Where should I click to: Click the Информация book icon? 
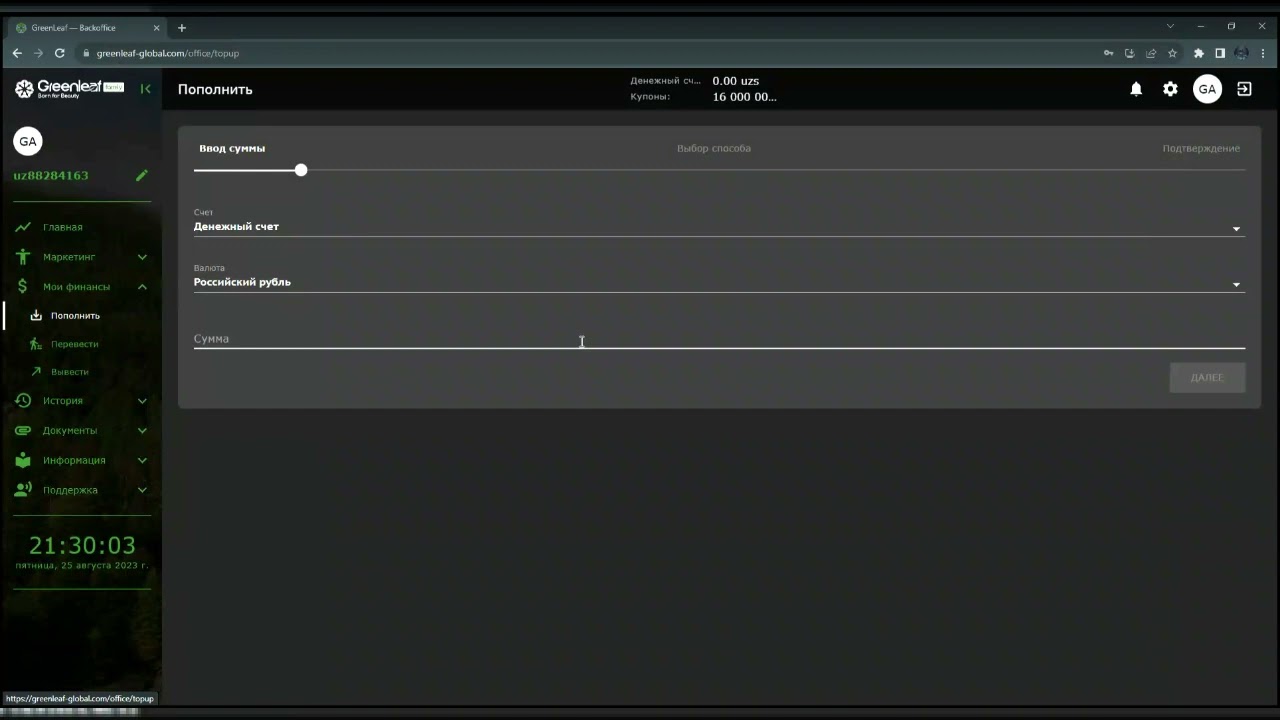click(22, 460)
